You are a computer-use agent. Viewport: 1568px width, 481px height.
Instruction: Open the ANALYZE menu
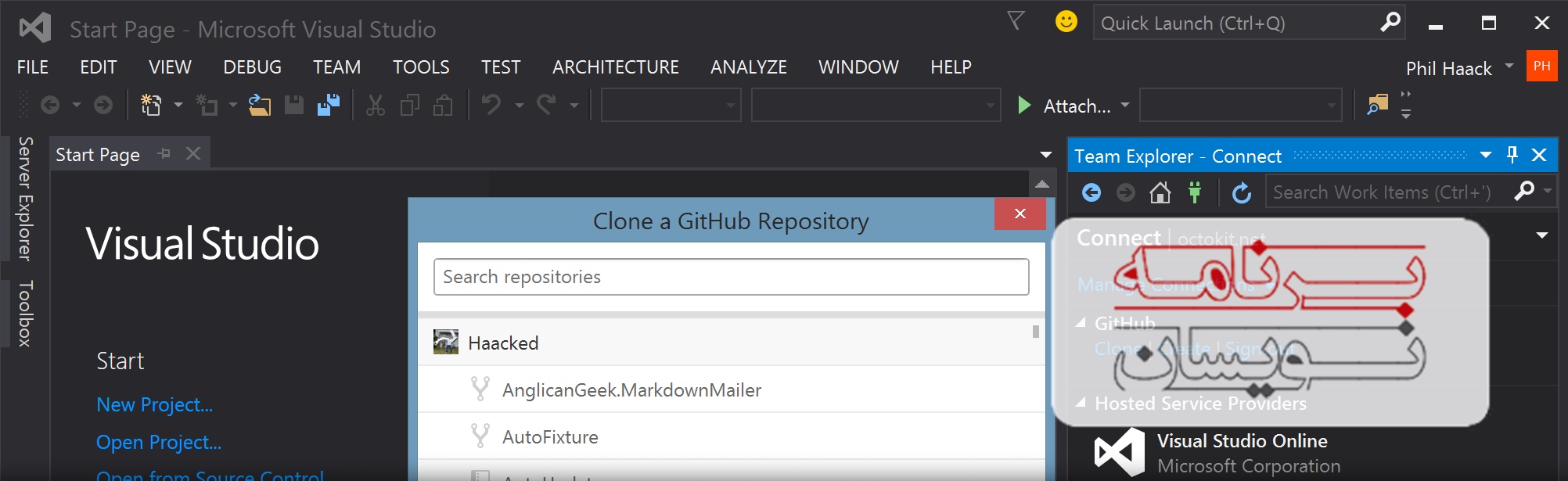pos(749,67)
